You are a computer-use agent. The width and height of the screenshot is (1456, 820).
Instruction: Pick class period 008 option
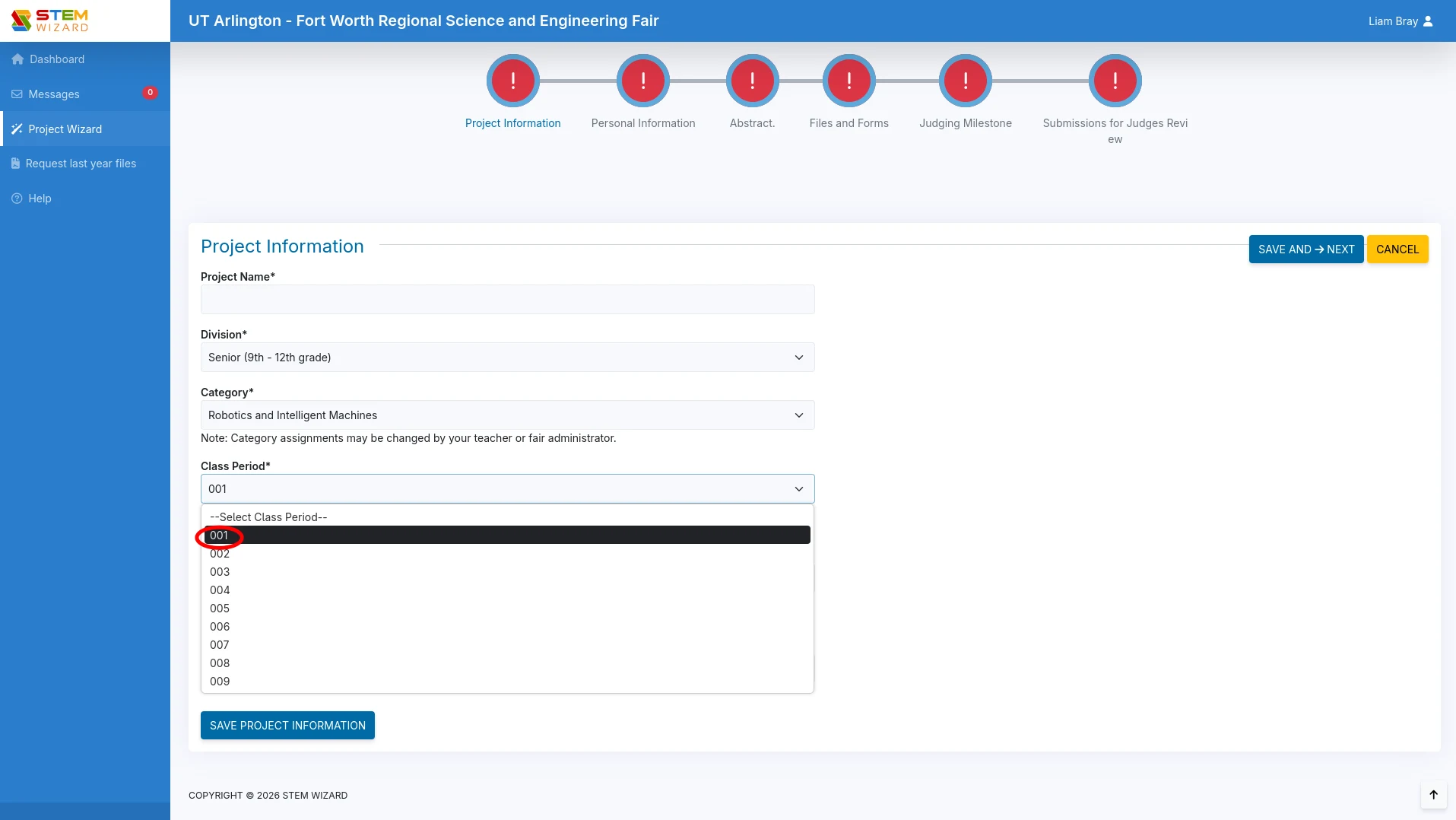point(507,663)
